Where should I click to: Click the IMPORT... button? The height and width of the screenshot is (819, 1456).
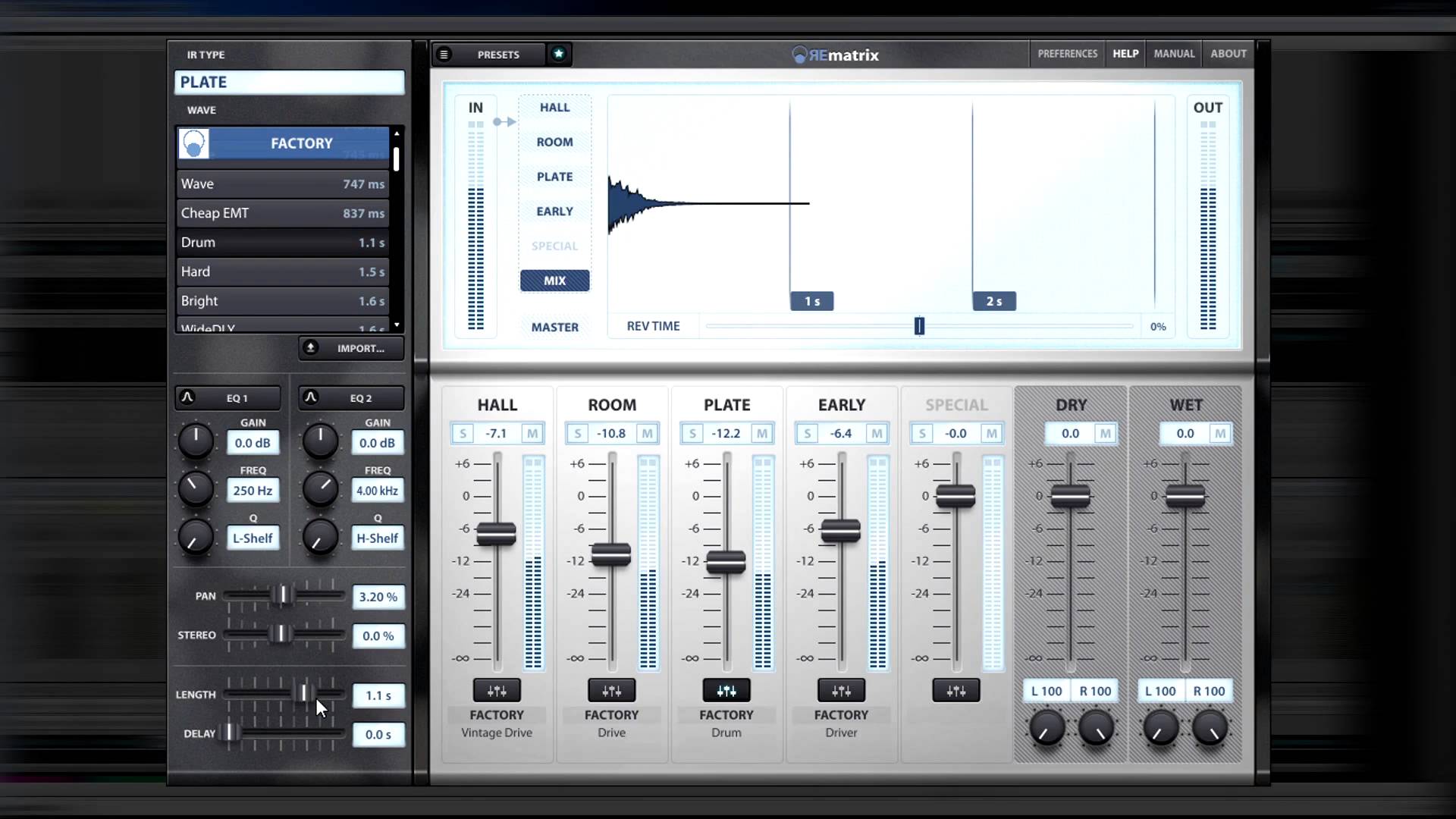click(351, 348)
